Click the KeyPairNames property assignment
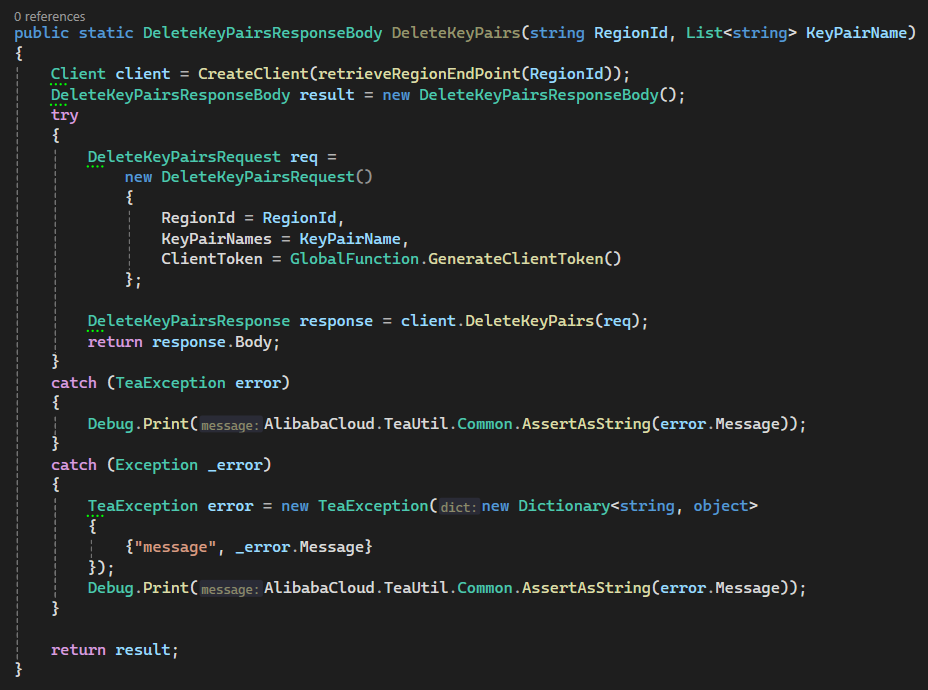Viewport: 928px width, 690px height. 285,238
